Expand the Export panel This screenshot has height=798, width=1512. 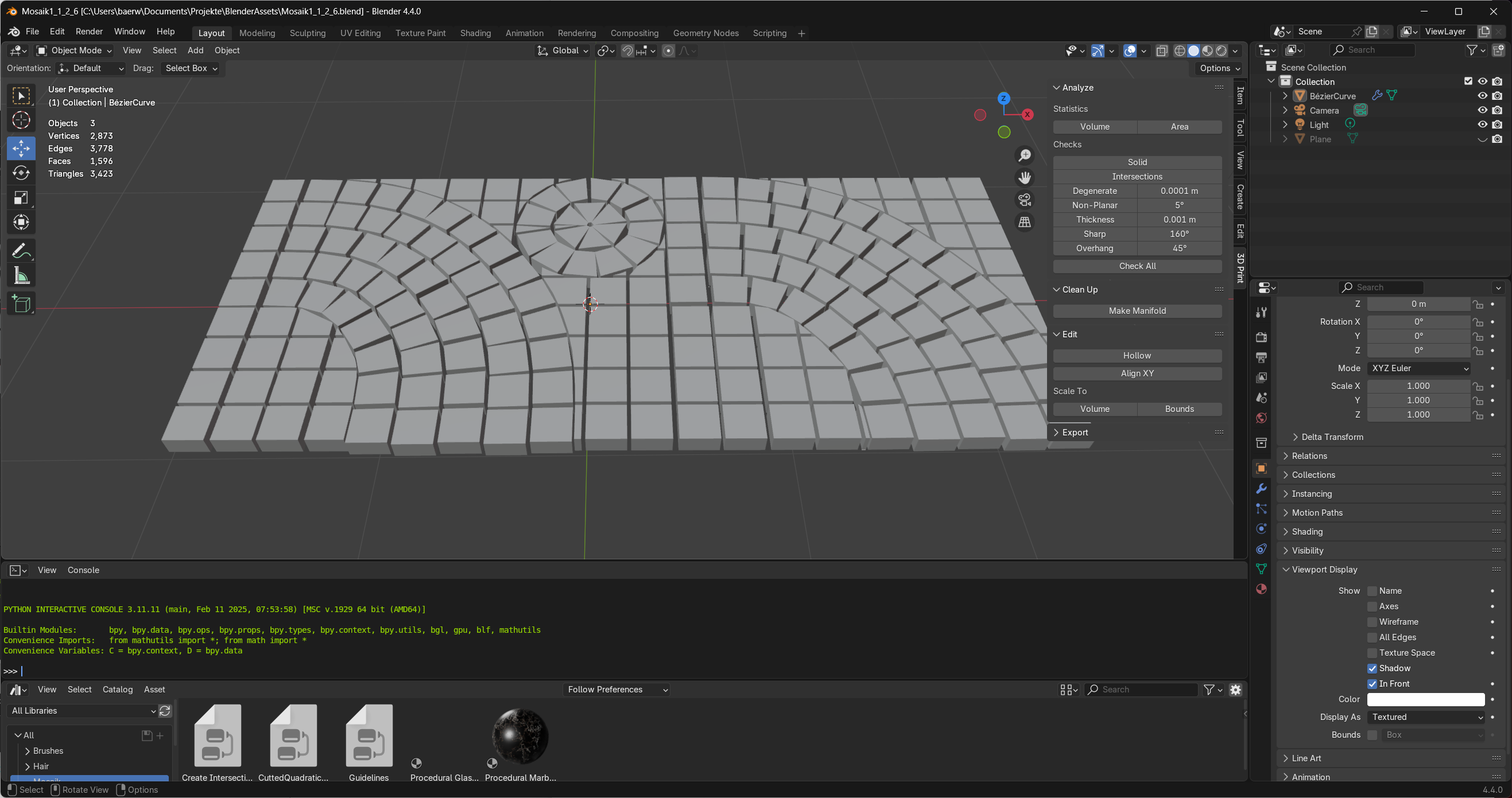[x=1074, y=433]
